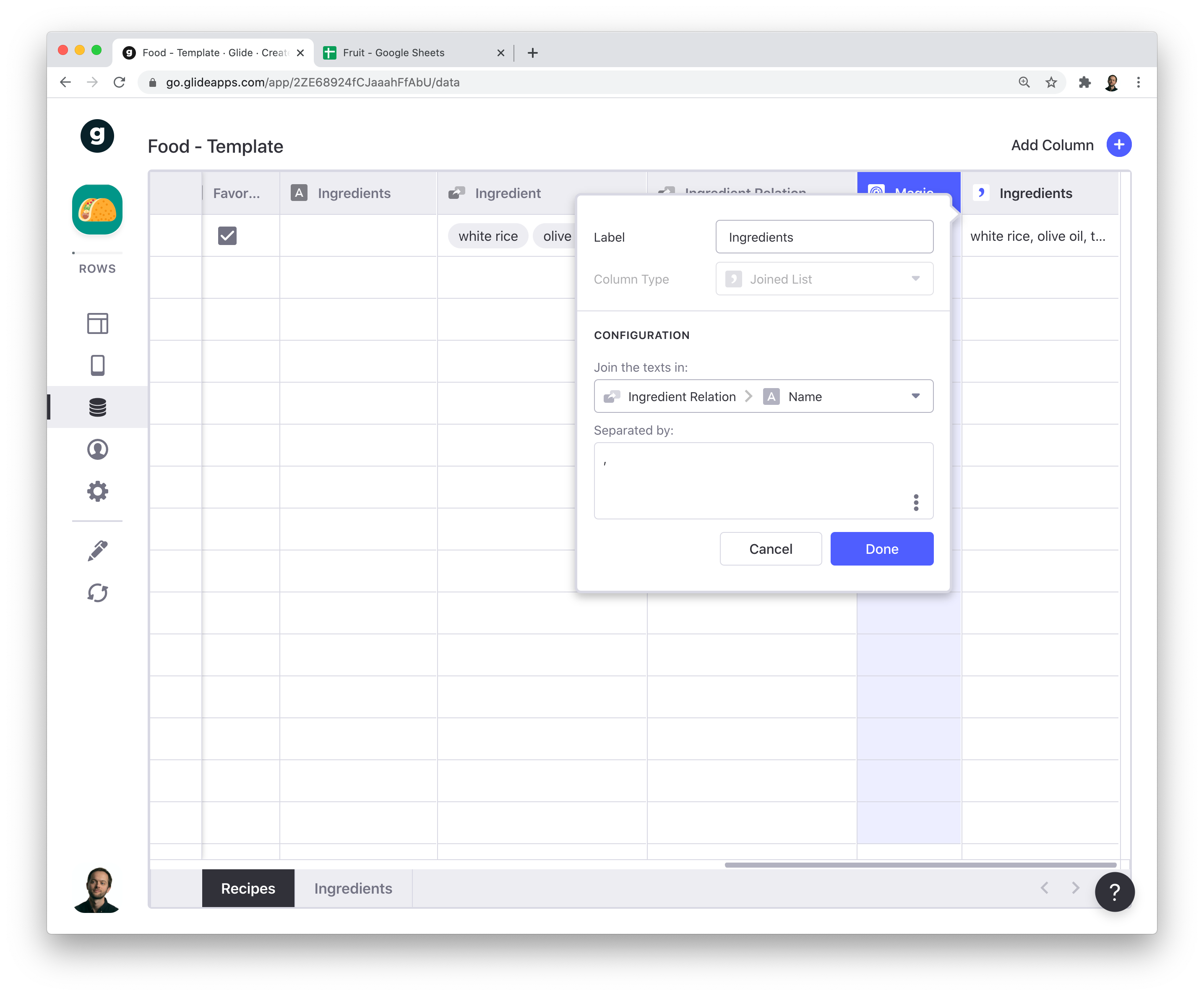Switch to the layout builder icon
This screenshot has height=996, width=1204.
click(97, 323)
